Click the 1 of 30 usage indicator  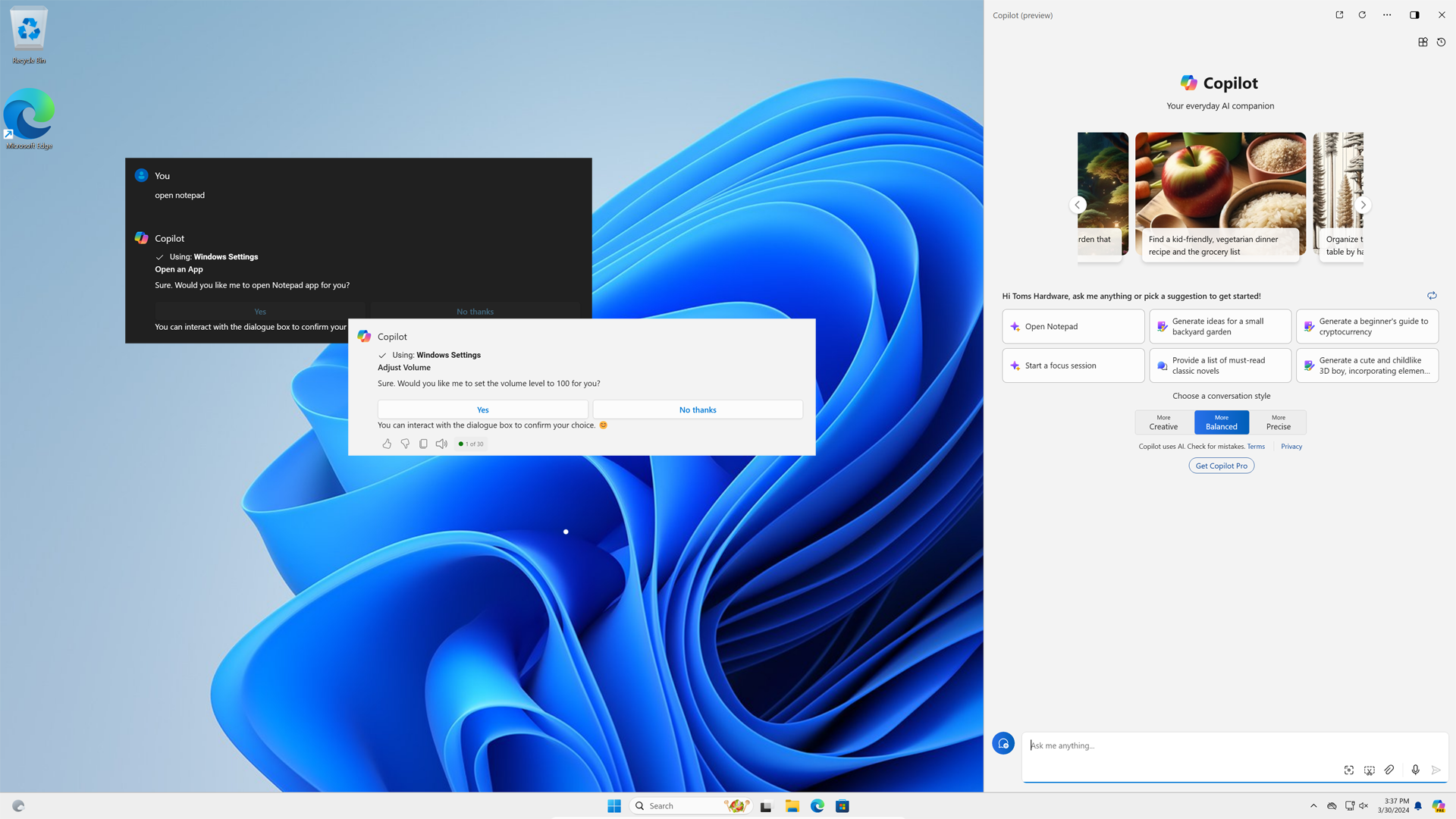point(471,444)
